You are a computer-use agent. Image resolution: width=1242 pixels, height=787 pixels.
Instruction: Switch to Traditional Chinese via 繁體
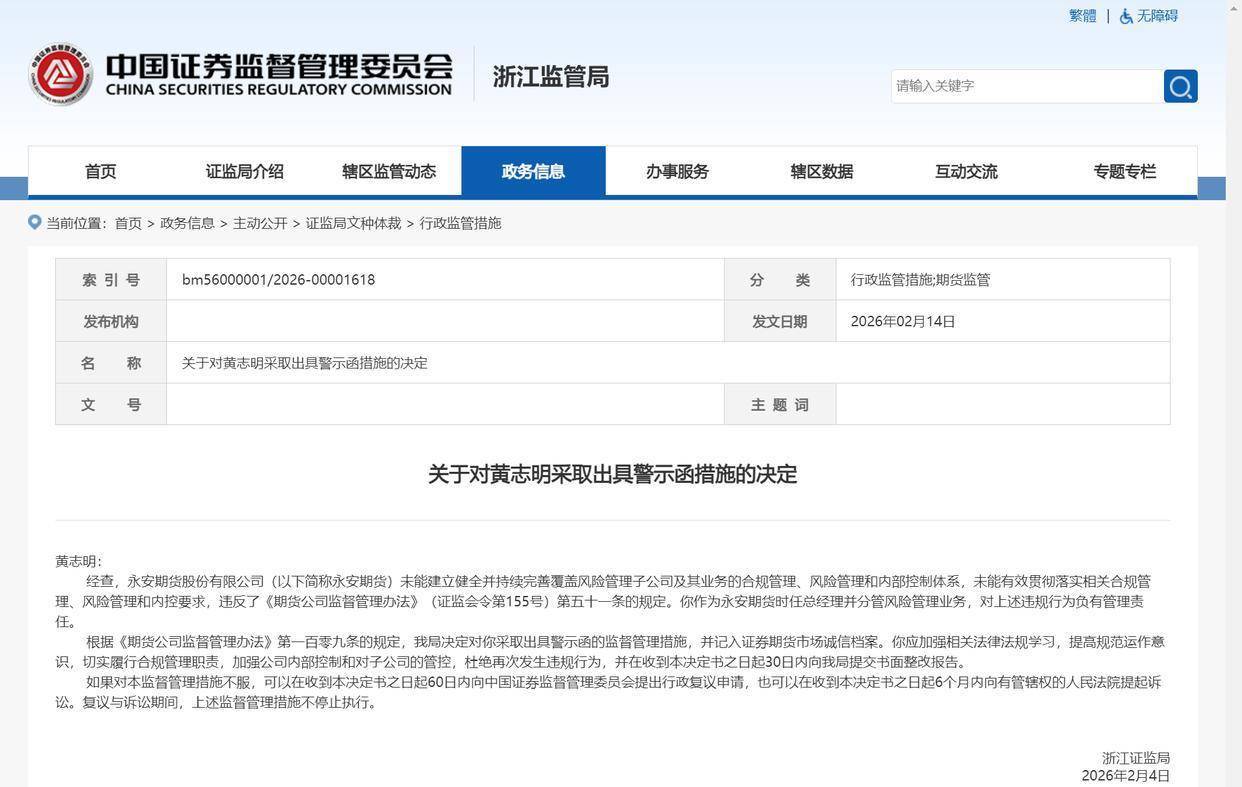click(1082, 16)
